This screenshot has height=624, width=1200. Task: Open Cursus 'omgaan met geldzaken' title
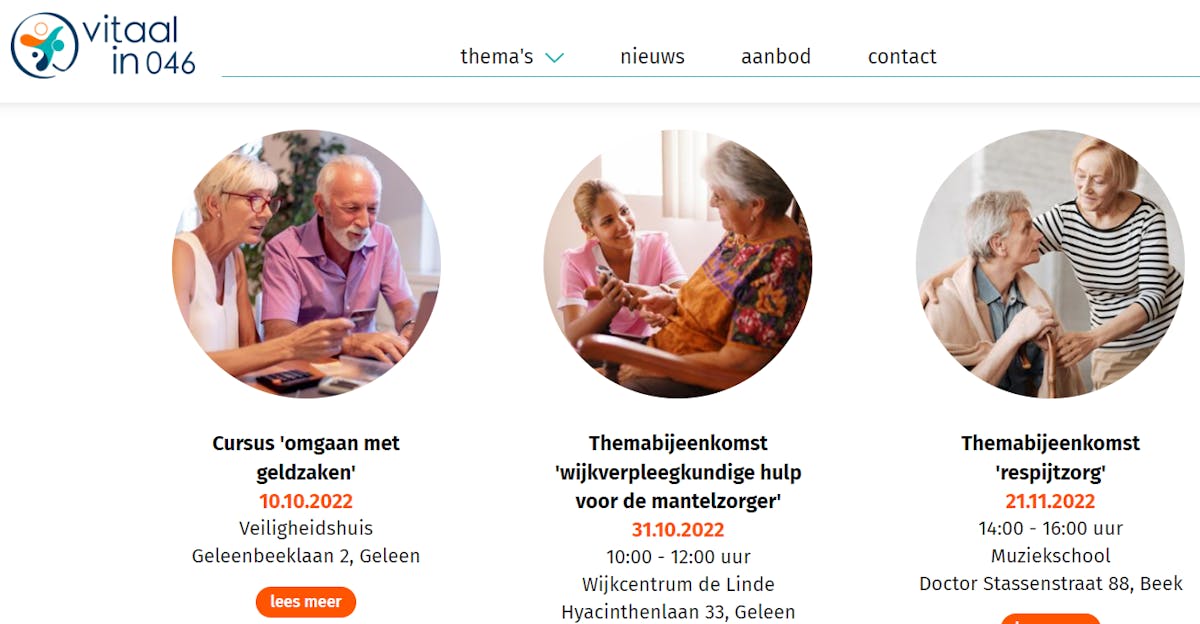click(x=306, y=457)
